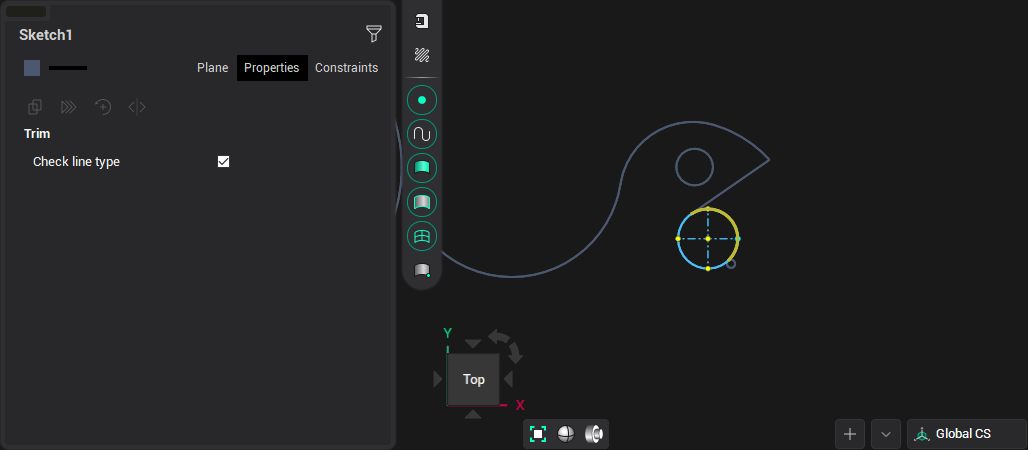Select the point filter icon in vertical toolbar
Screen dimensions: 1028x450
pos(422,100)
